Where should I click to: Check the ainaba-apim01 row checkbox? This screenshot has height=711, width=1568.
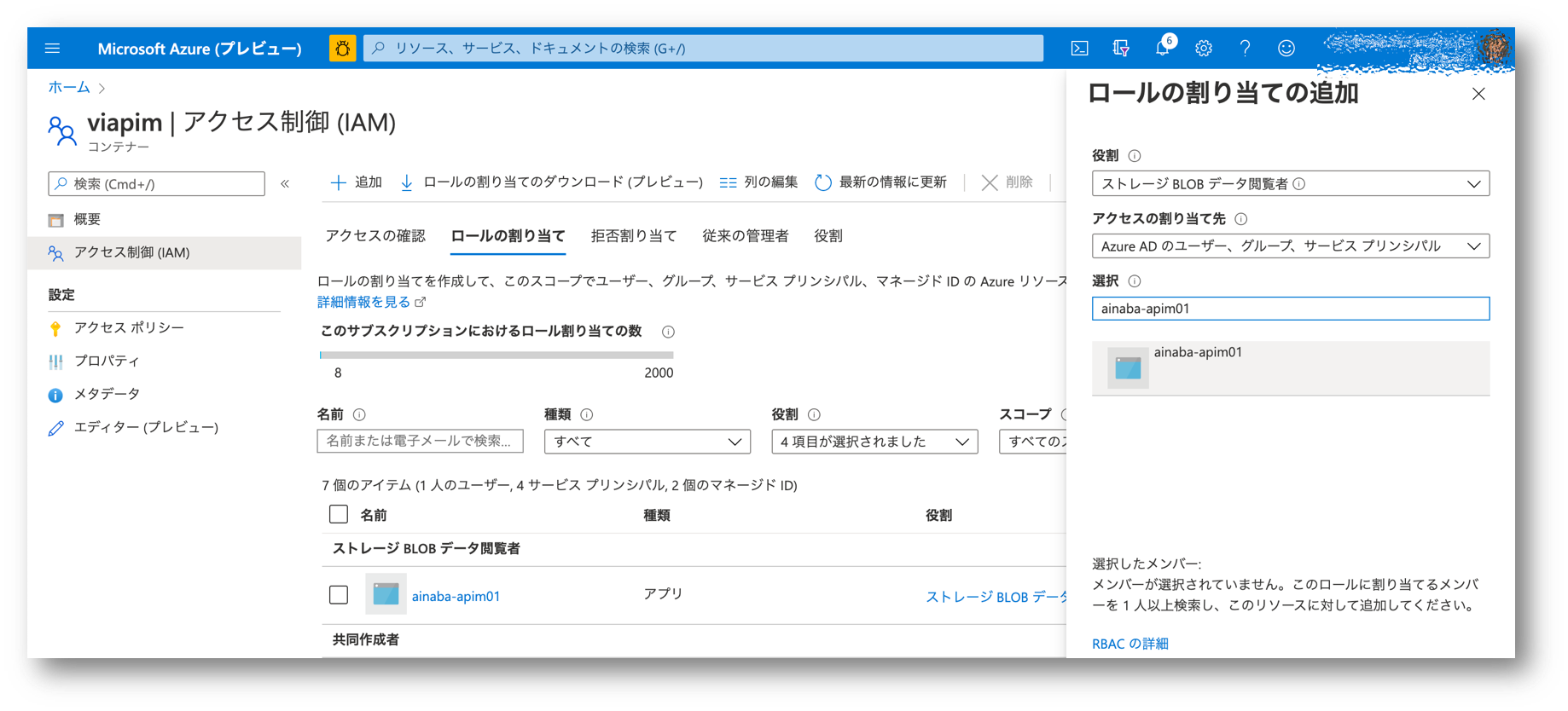click(x=339, y=594)
